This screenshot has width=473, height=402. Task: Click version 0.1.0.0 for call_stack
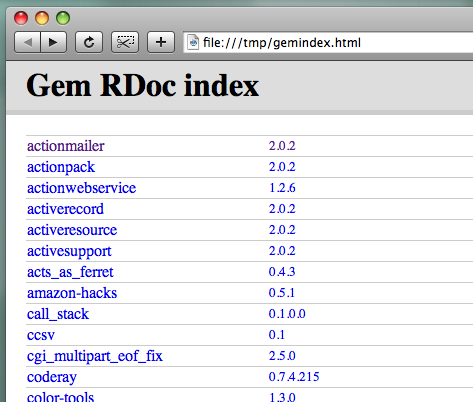coord(287,314)
